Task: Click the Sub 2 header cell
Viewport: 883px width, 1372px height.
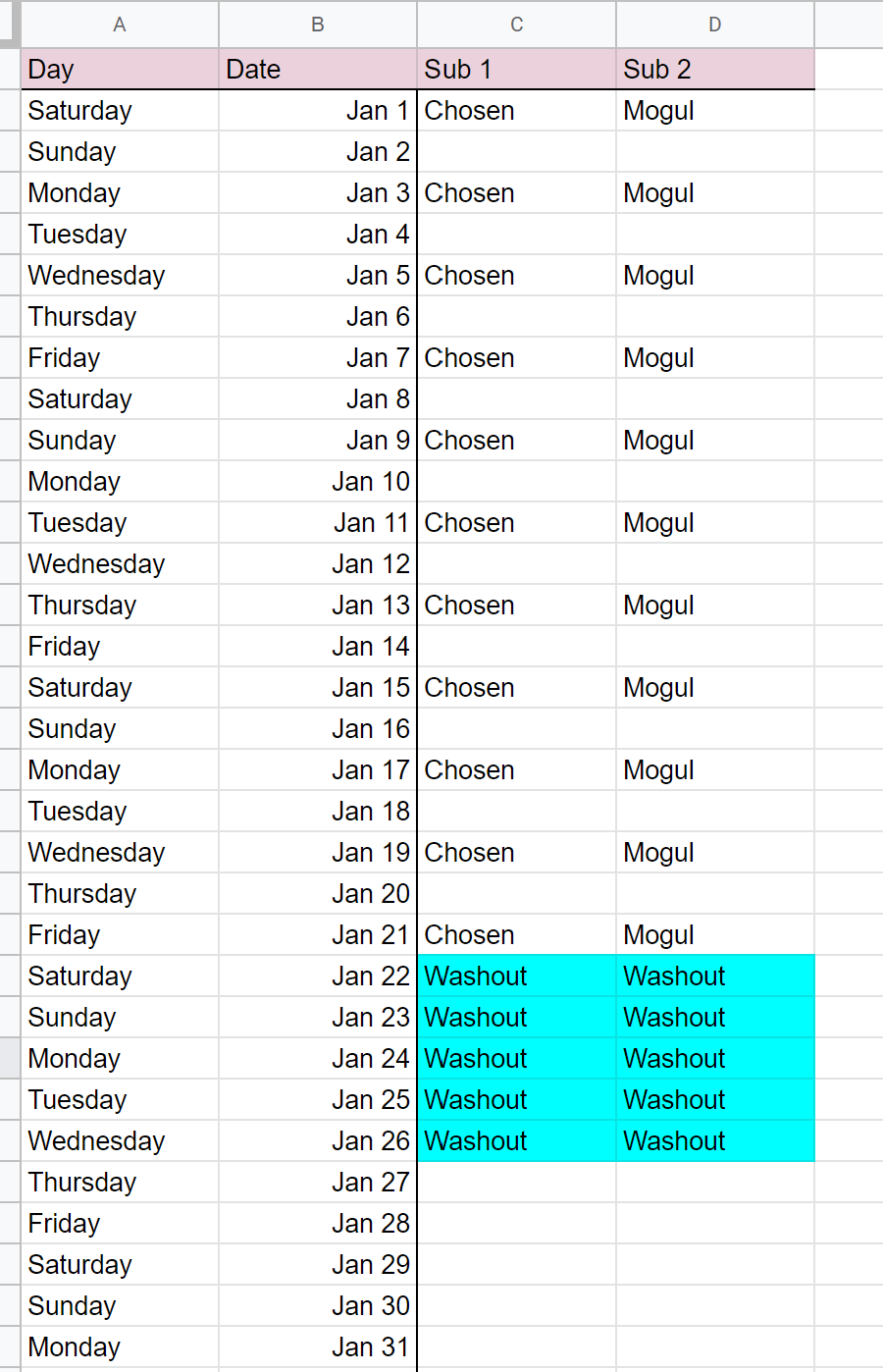Action: tap(715, 69)
